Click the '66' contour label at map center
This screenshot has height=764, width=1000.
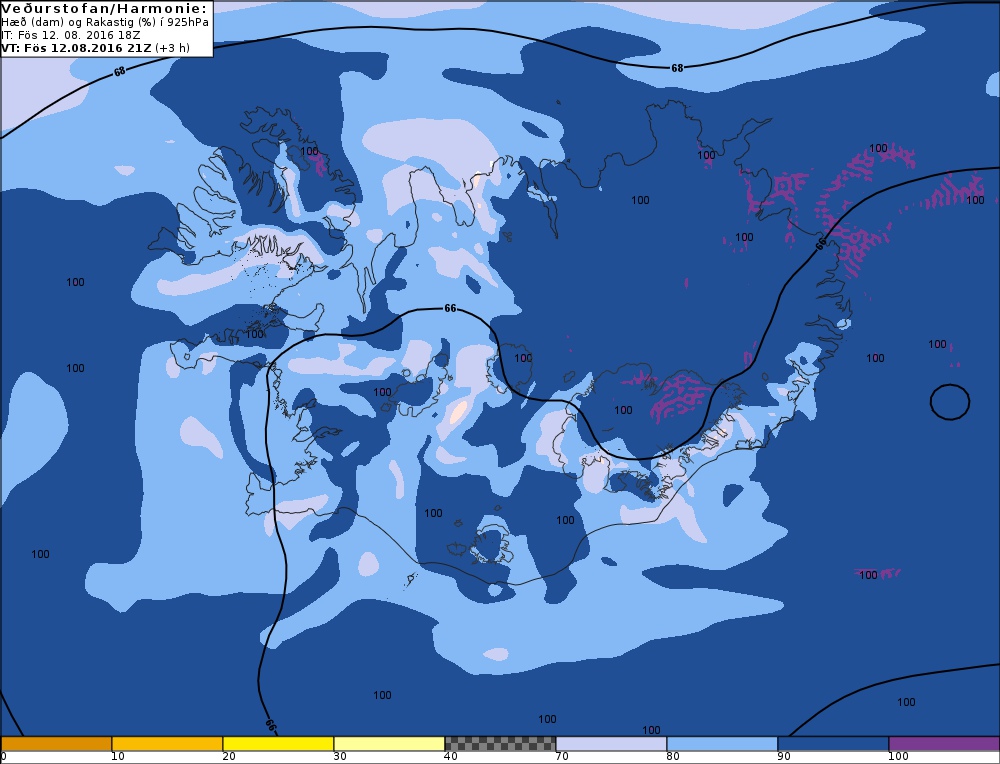click(x=450, y=309)
